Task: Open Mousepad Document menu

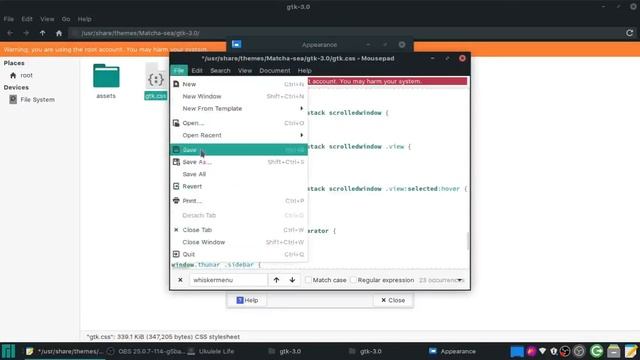Action: (x=275, y=71)
